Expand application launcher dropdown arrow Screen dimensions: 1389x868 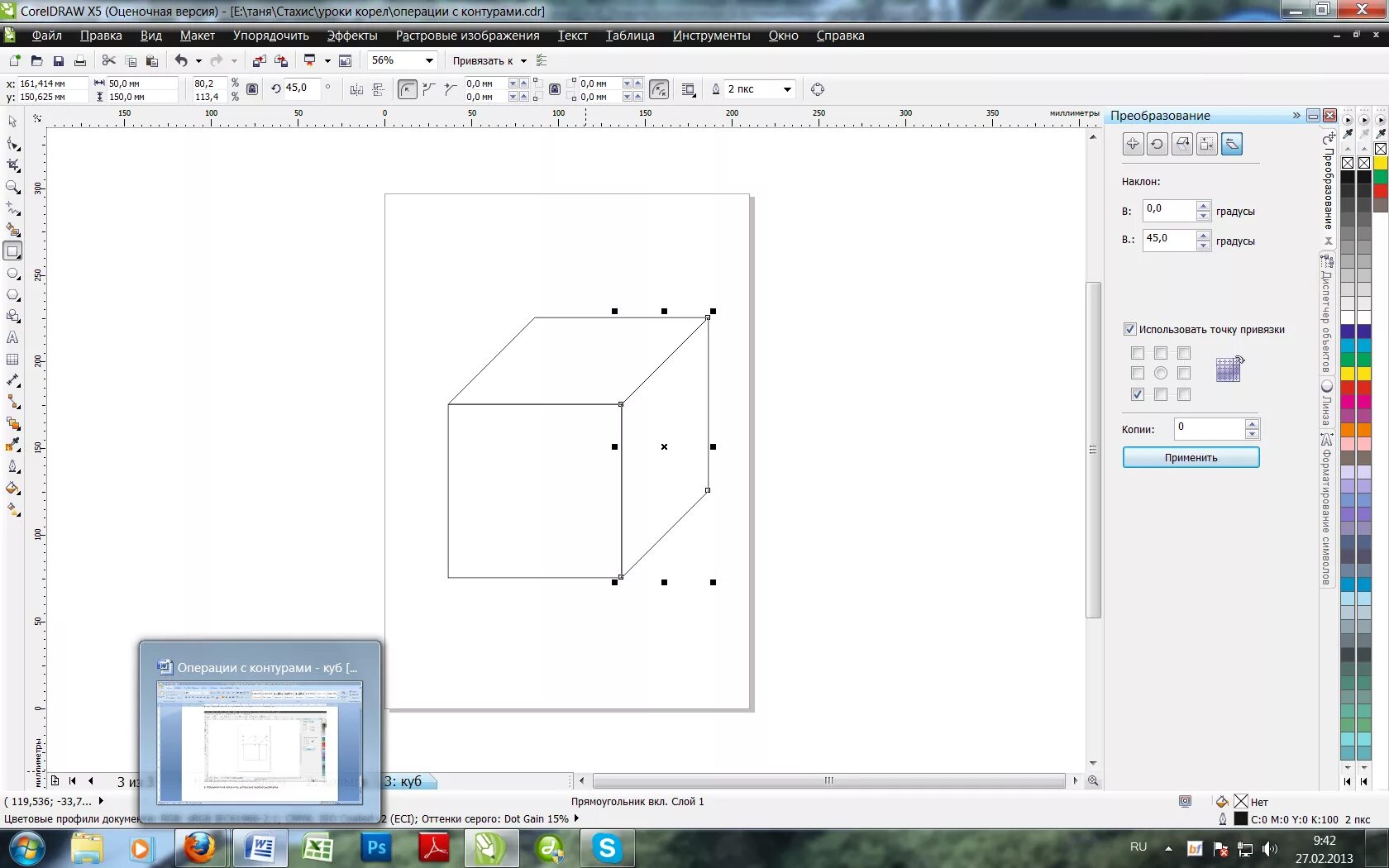tap(327, 60)
